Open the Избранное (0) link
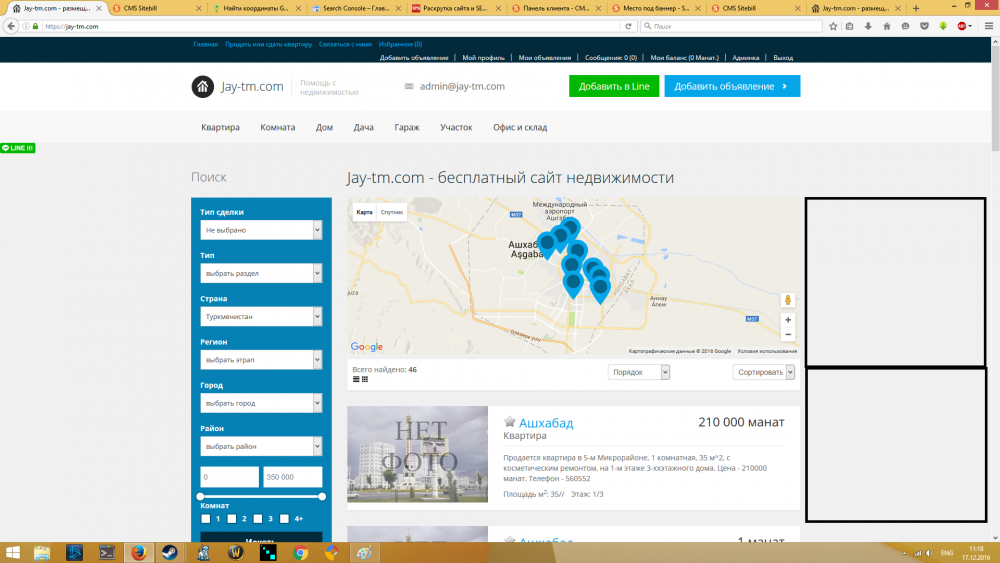The image size is (1000, 563). click(x=401, y=44)
